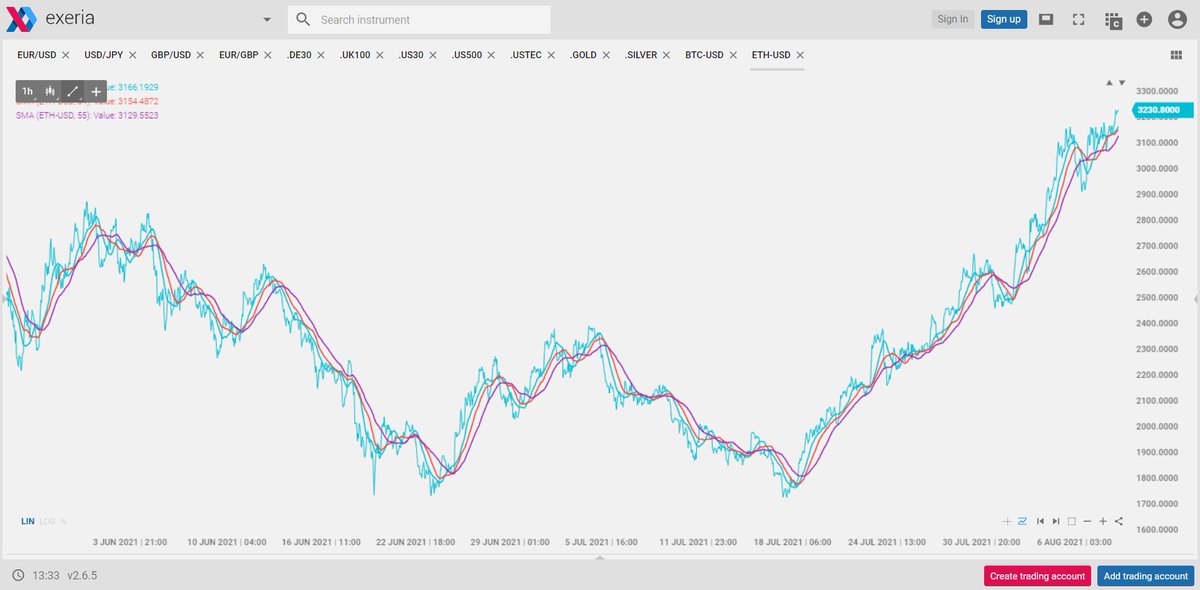Screen dimensions: 1200x590
Task: Click the SMA (ETH-USD, 55) indicator label
Action: [x=87, y=116]
